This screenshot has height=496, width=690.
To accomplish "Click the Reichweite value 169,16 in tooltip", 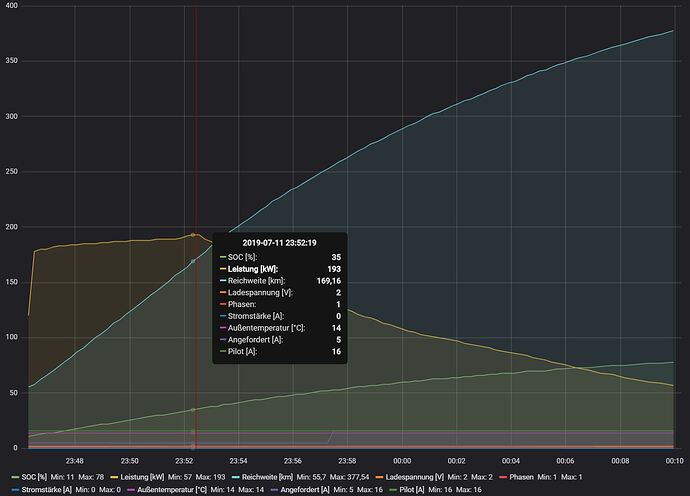I will 329,281.
